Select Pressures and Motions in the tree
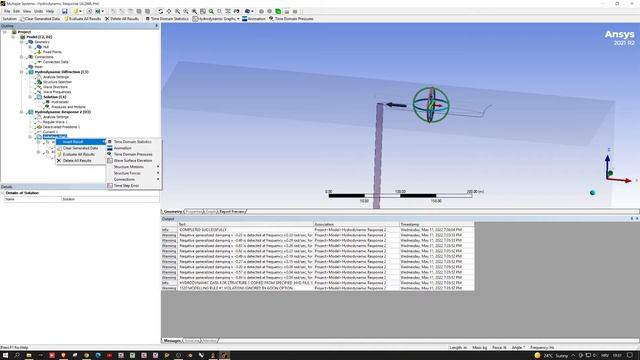The width and height of the screenshot is (640, 360). point(68,107)
